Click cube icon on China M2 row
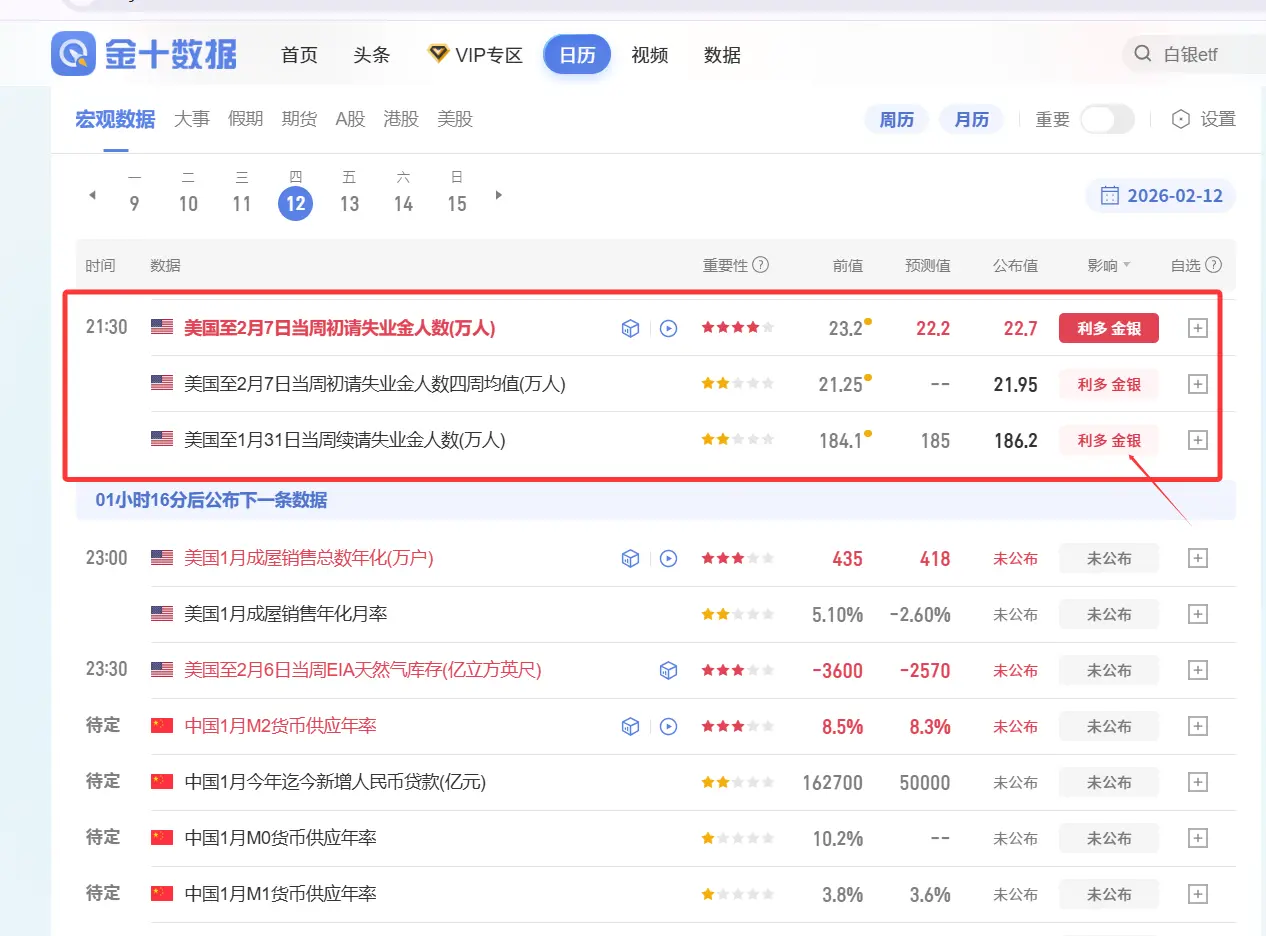The height and width of the screenshot is (936, 1266). (631, 726)
